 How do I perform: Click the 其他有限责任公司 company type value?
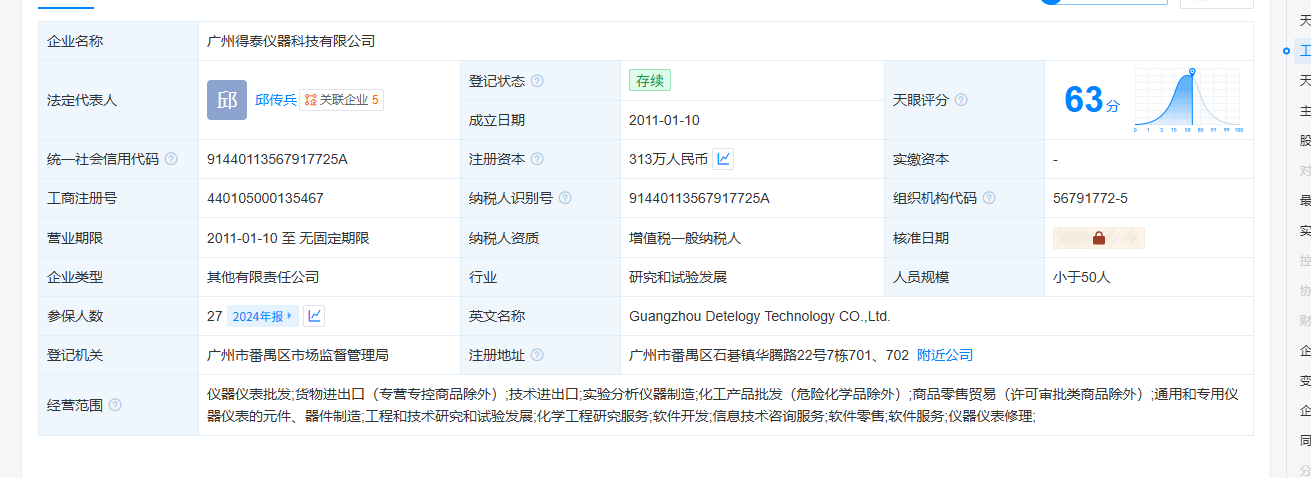pos(263,277)
